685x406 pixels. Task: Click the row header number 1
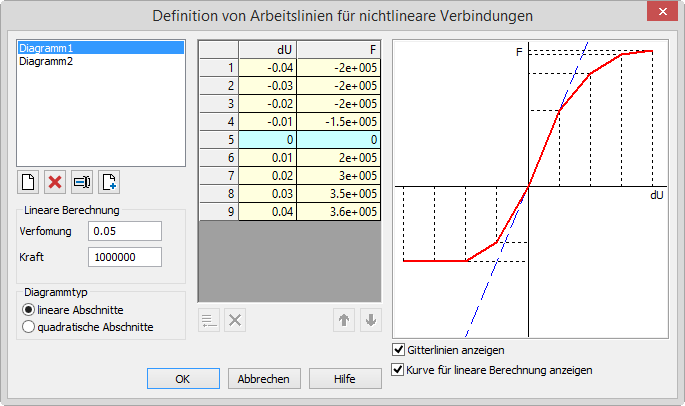point(219,68)
